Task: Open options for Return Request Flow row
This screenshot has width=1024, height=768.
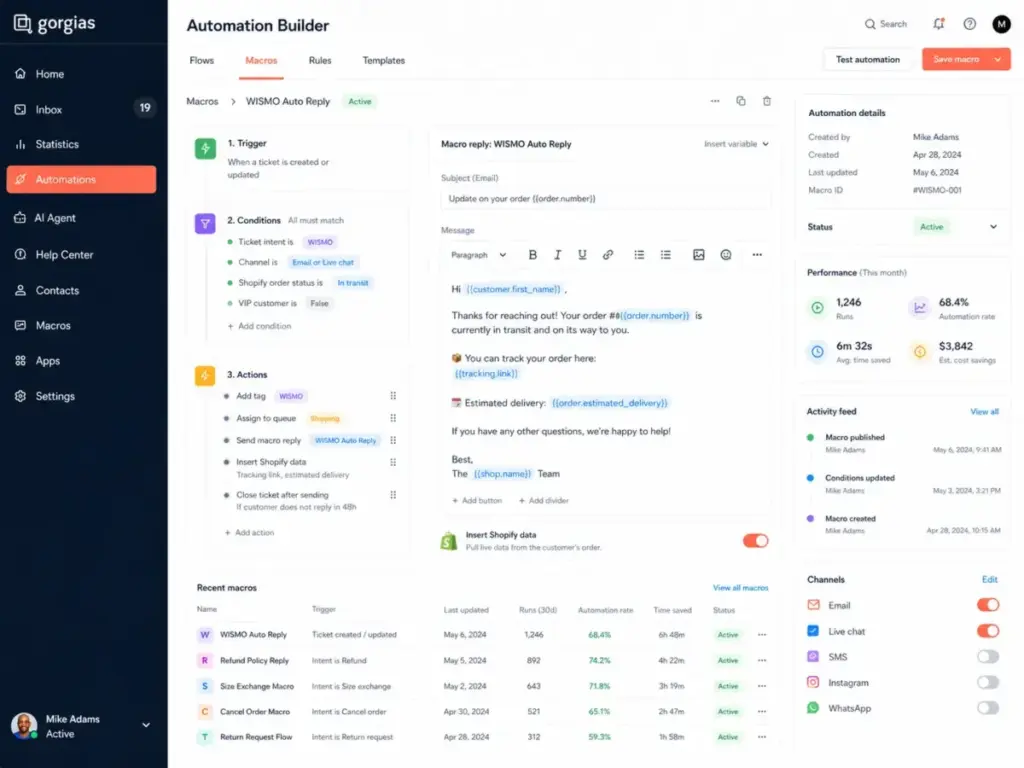Action: pos(762,737)
